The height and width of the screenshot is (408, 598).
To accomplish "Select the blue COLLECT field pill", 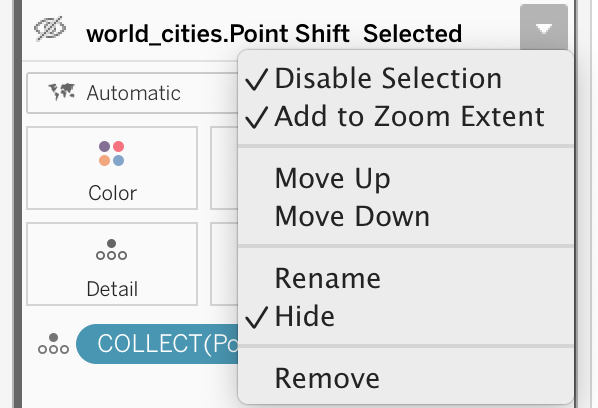I will point(158,344).
